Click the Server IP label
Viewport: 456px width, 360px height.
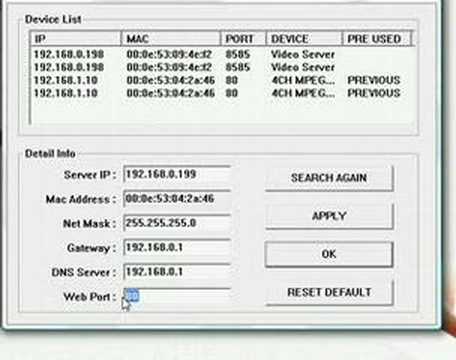click(x=90, y=175)
